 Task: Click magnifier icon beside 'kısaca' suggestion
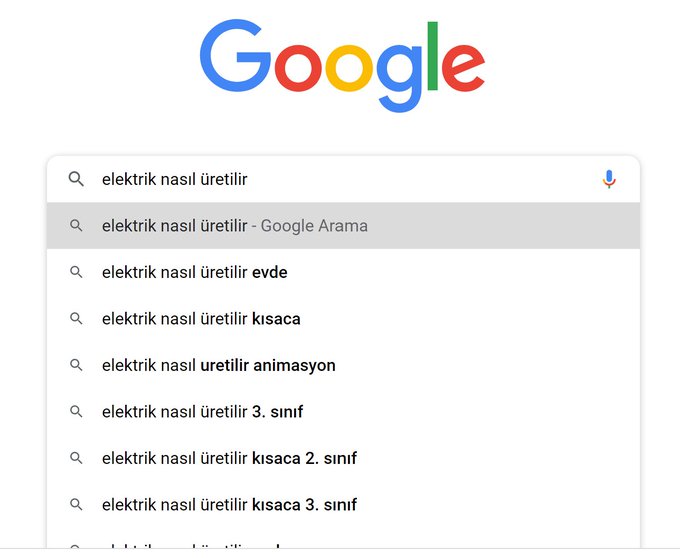tap(76, 318)
